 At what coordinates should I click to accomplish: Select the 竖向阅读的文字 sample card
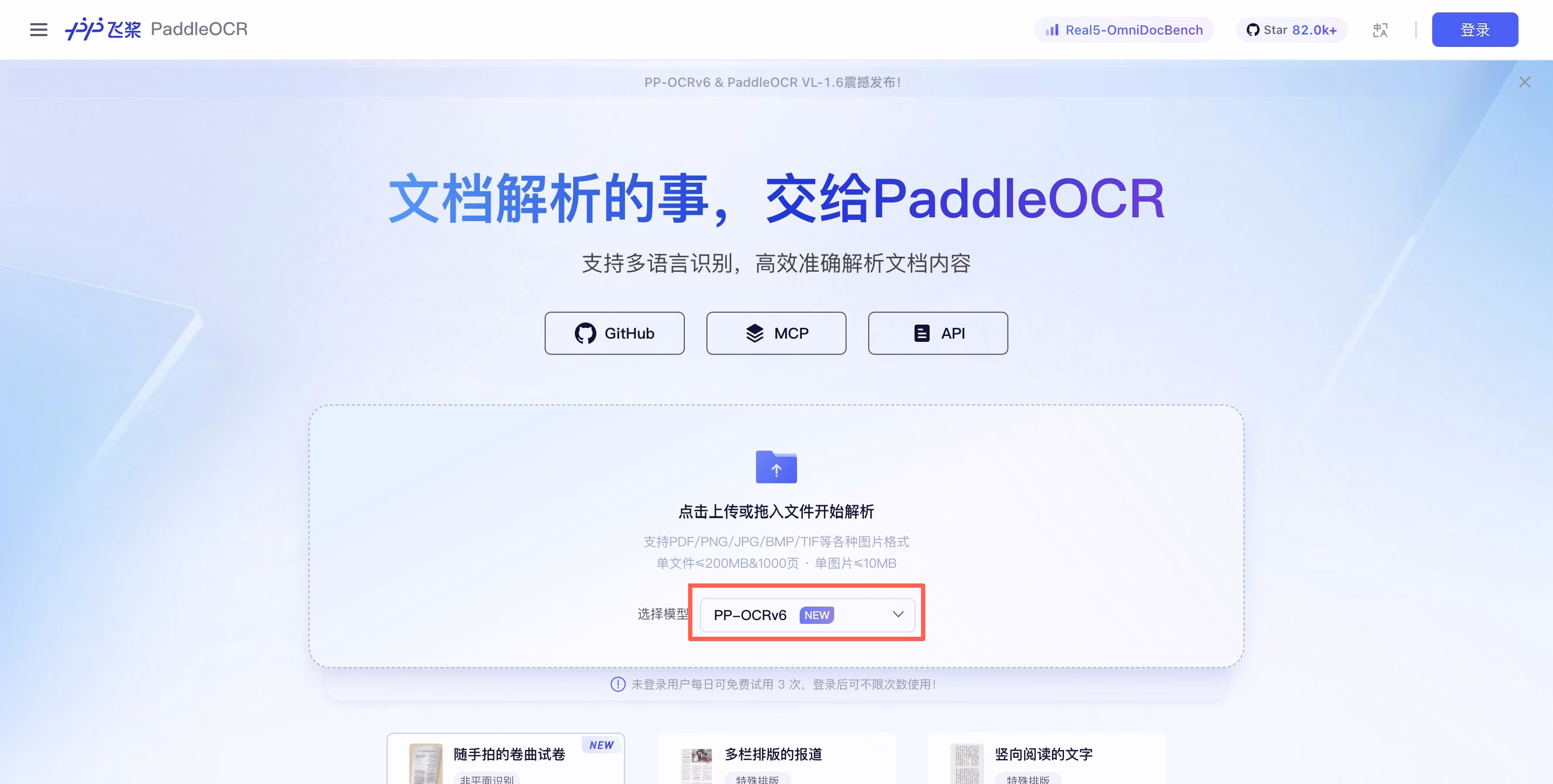1047,759
